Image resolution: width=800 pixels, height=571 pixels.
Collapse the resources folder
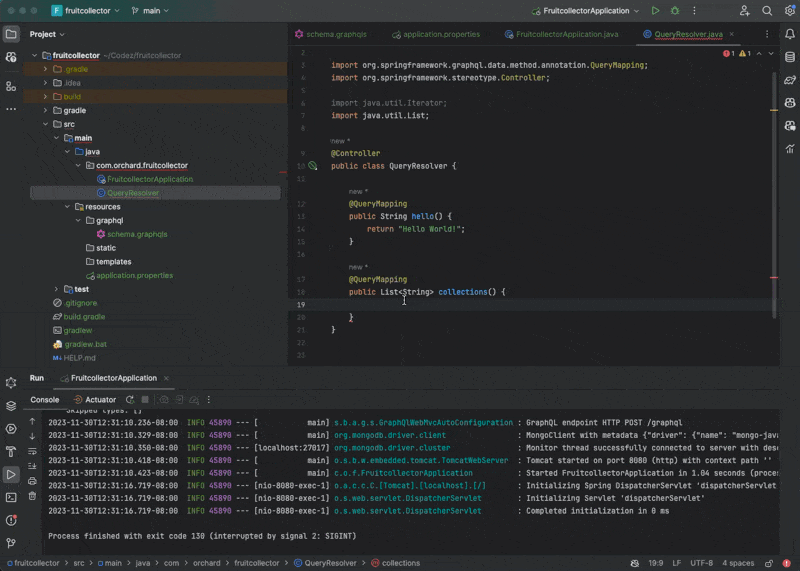pyautogui.click(x=67, y=207)
